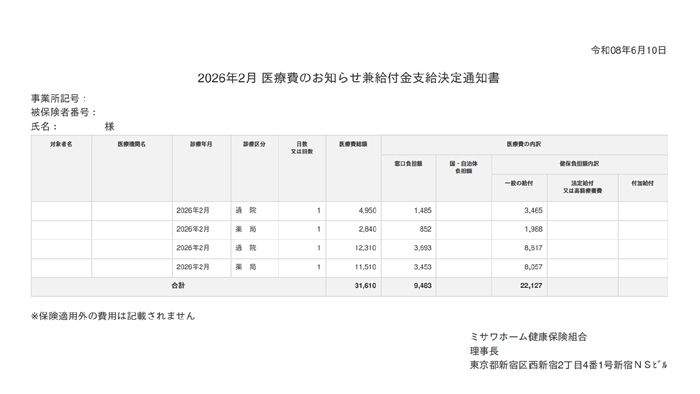This screenshot has width=700, height=394.
Task: Click the 健保負担額内訳 header
Action: [x=579, y=164]
